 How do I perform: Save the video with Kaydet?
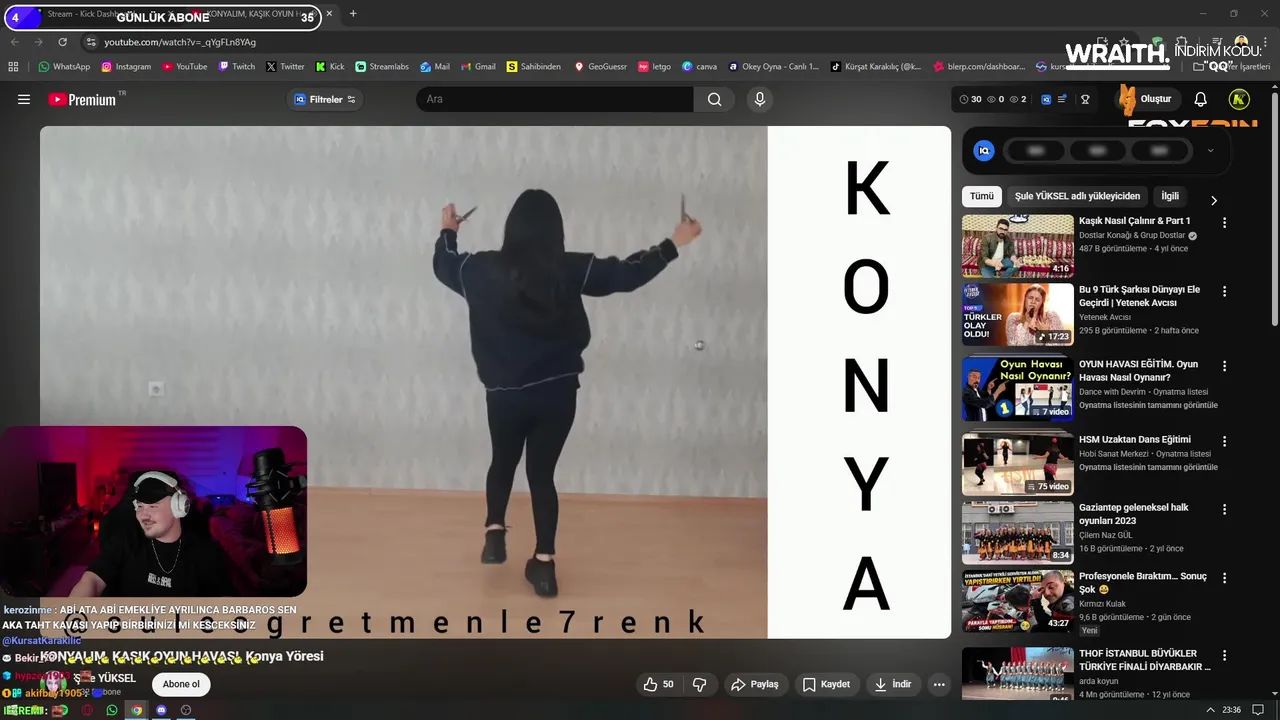point(827,684)
